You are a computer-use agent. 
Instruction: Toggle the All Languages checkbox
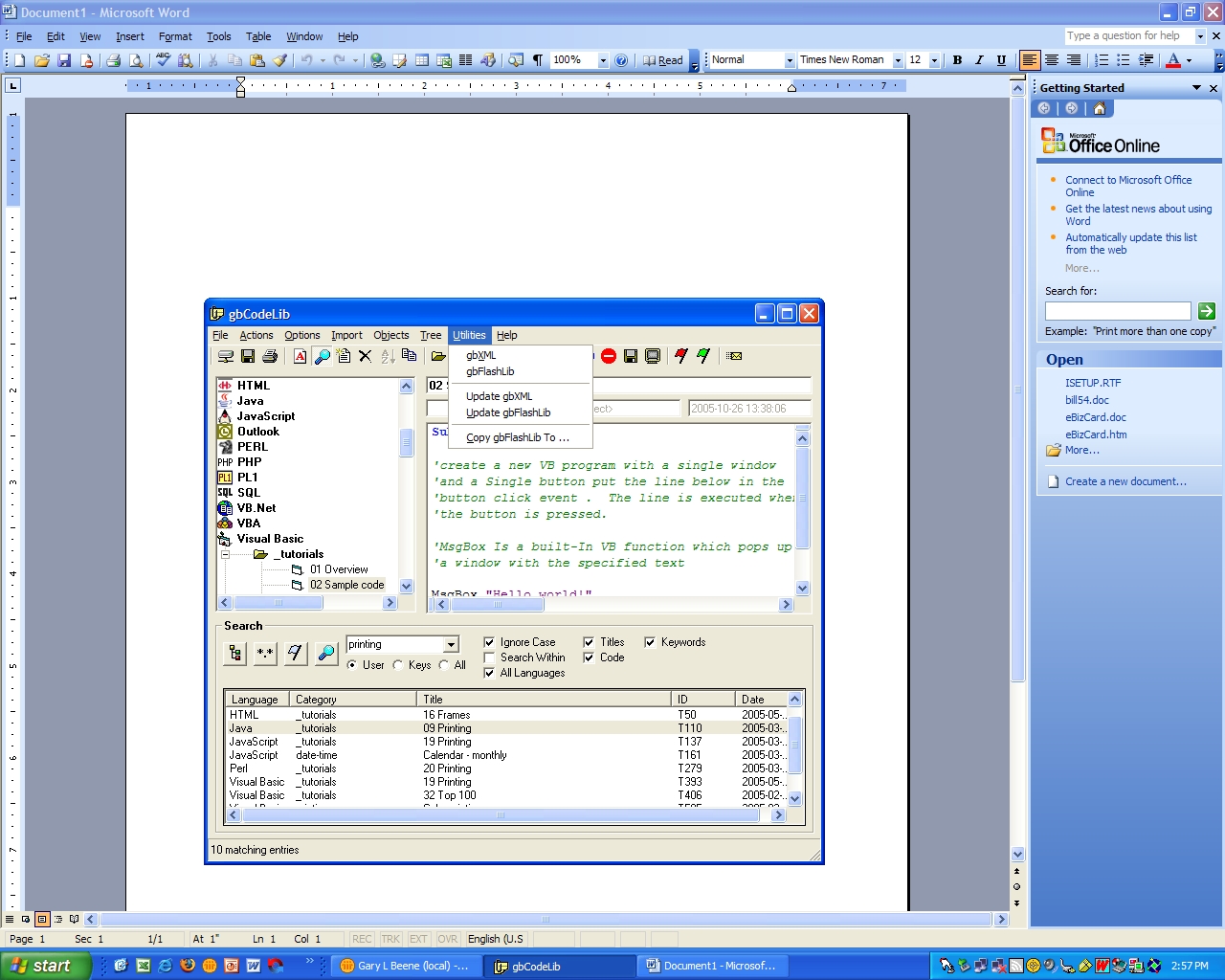[x=489, y=673]
